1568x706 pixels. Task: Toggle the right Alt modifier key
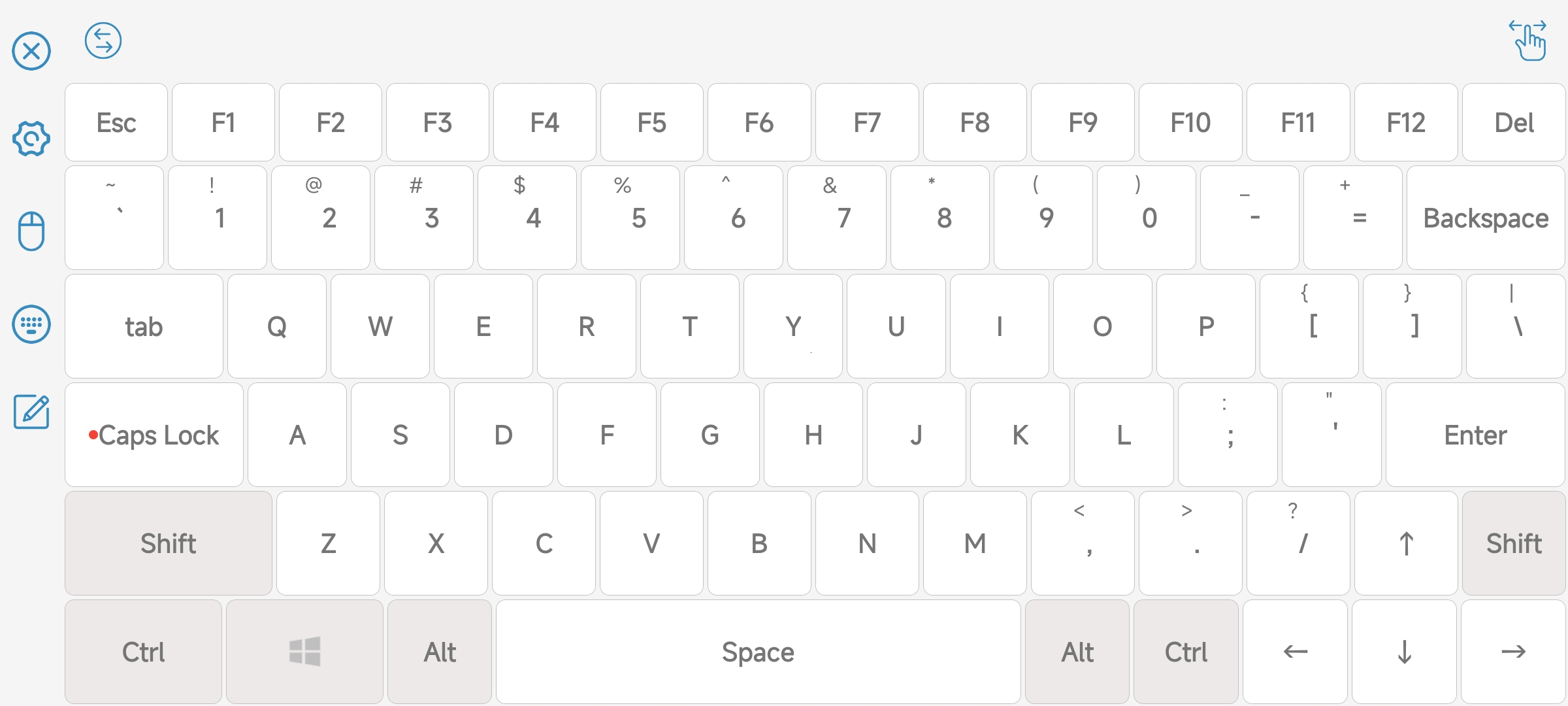(x=1077, y=652)
